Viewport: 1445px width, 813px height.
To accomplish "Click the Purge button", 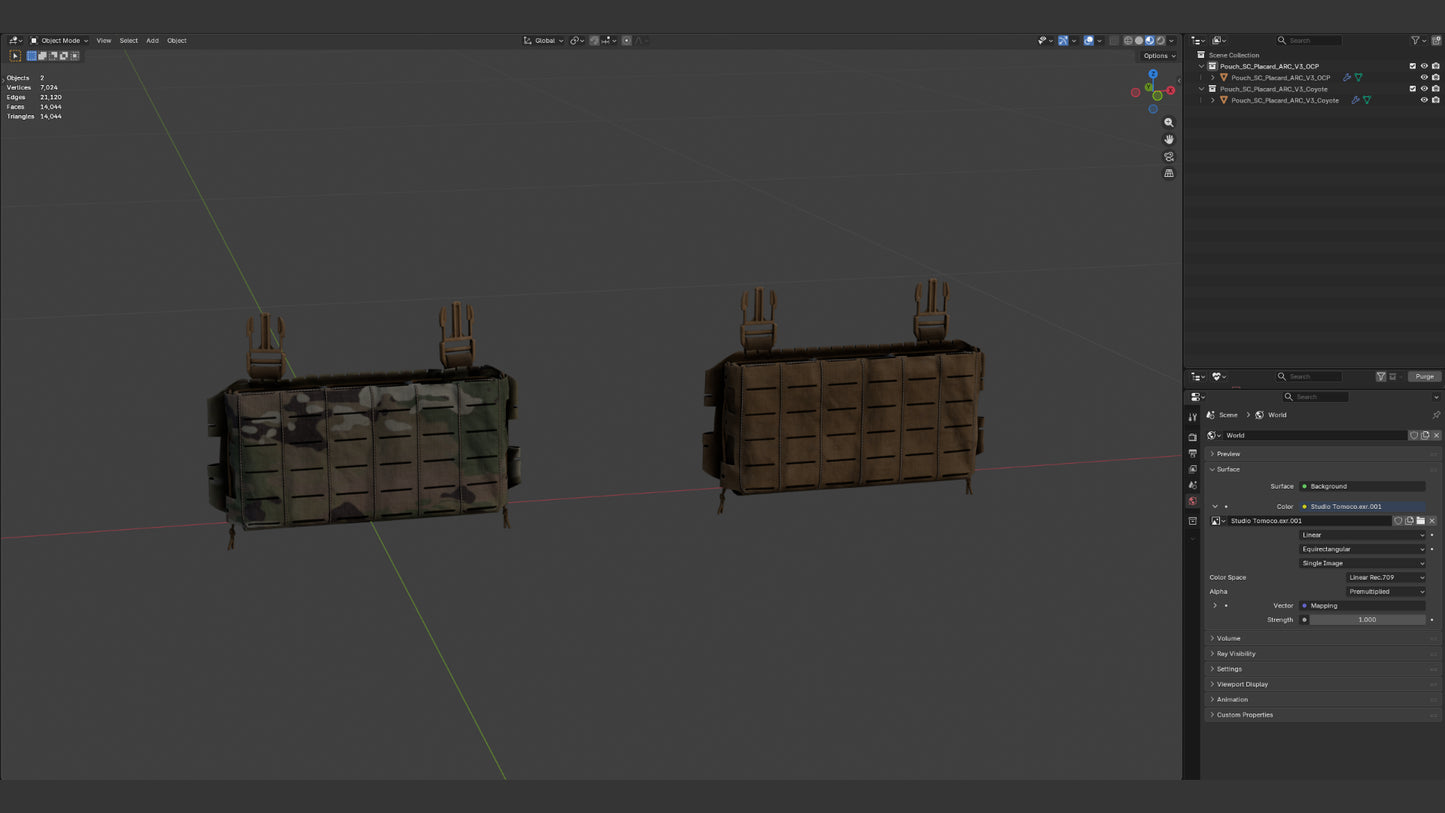I will click(x=1424, y=377).
